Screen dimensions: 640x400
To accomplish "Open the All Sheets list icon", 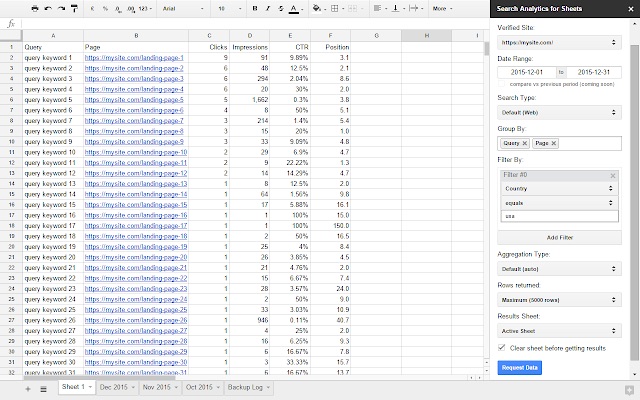I will (x=43, y=388).
